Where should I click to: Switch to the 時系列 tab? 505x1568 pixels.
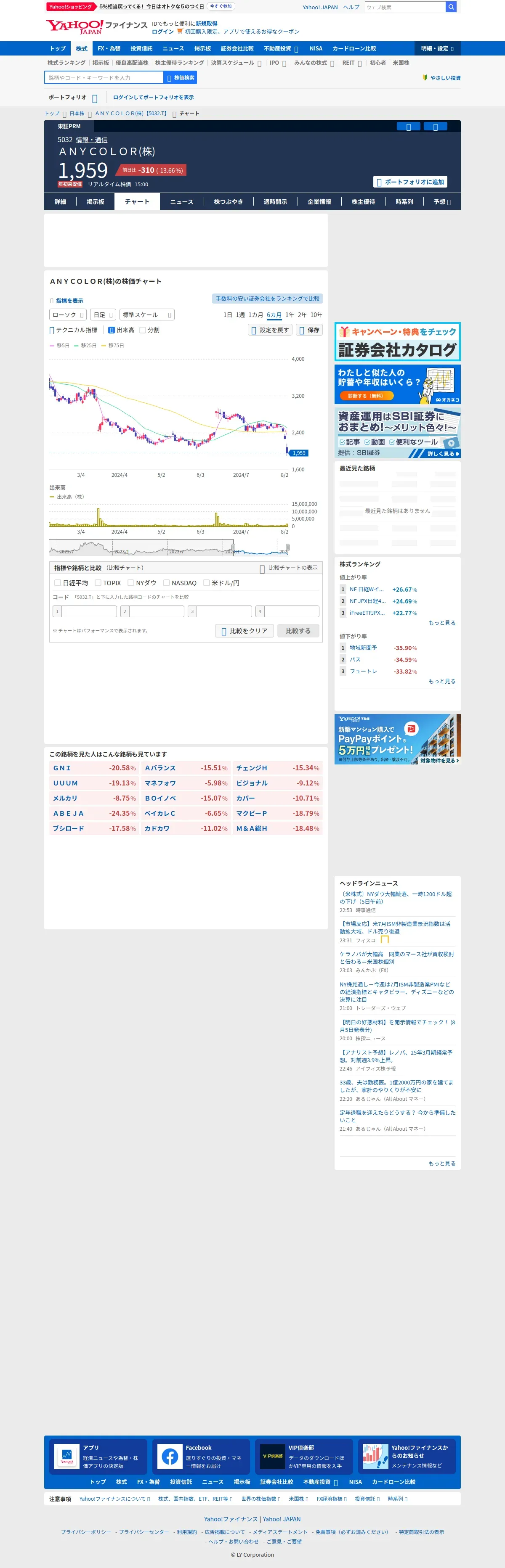click(x=404, y=202)
